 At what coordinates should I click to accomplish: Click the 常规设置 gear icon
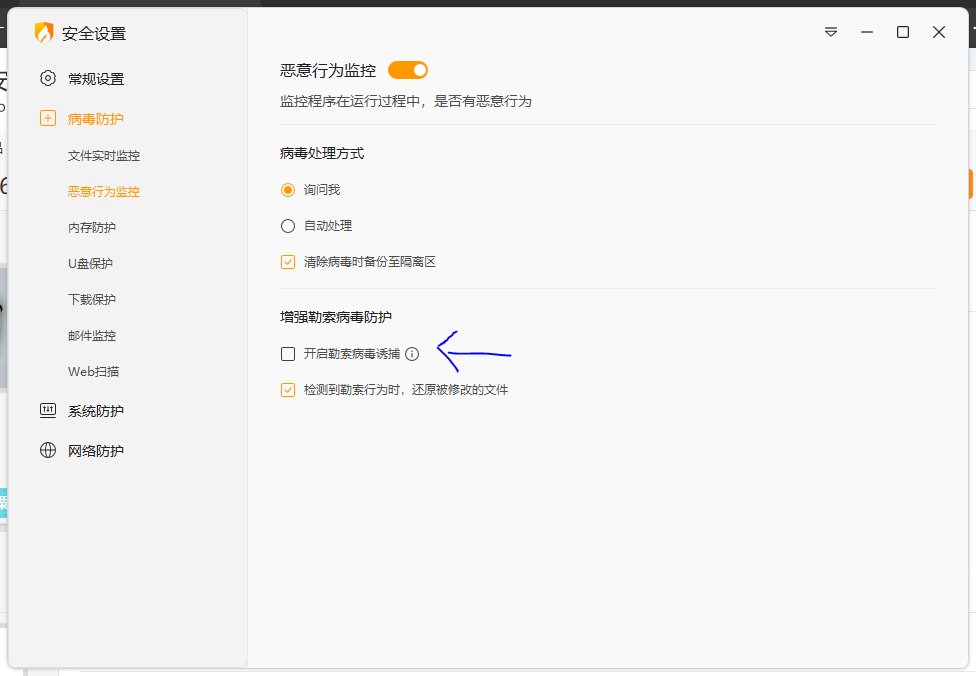tap(48, 79)
